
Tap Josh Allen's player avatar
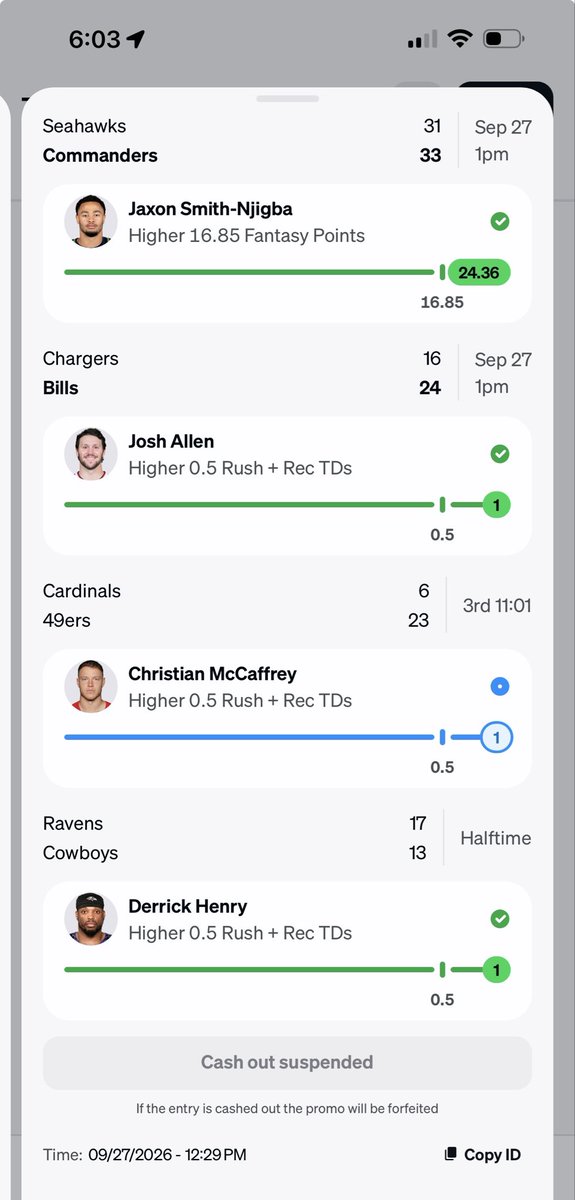click(x=91, y=453)
